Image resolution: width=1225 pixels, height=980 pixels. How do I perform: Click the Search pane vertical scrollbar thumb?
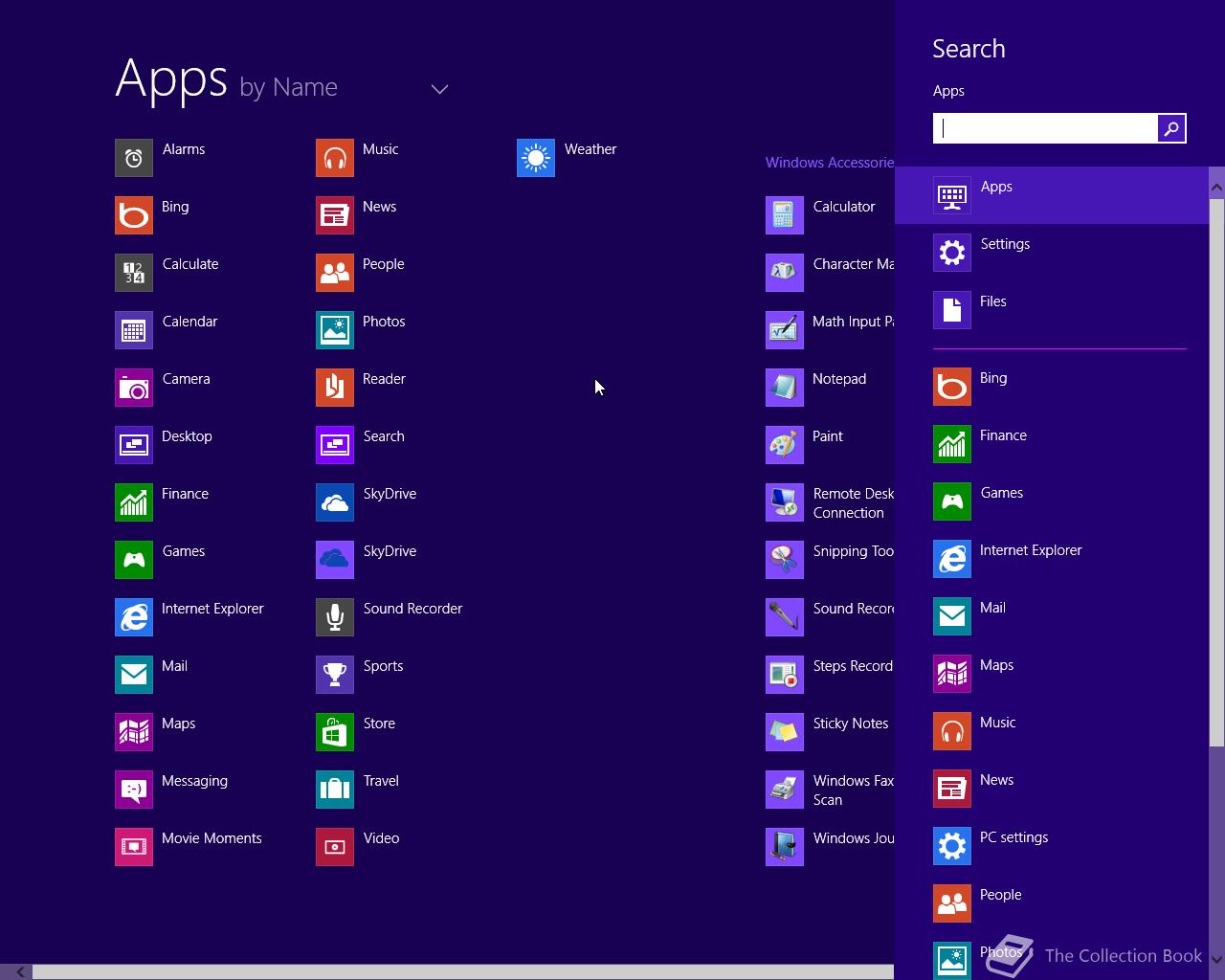tap(1217, 473)
